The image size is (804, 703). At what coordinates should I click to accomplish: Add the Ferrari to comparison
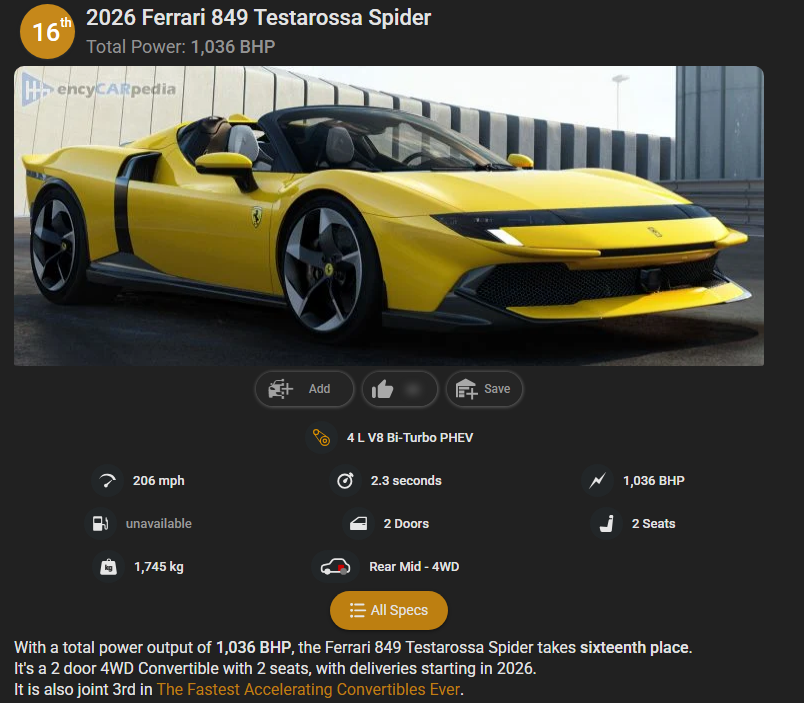coord(304,389)
